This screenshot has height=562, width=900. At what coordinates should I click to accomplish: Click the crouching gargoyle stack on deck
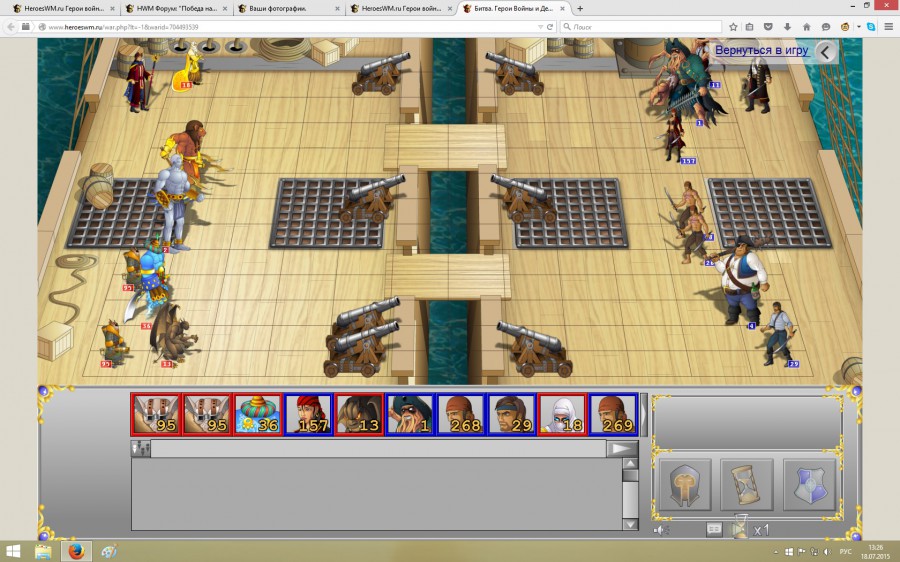click(172, 335)
